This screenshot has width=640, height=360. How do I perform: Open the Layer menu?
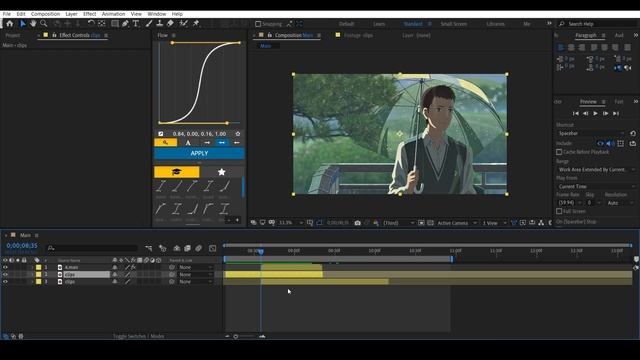click(71, 14)
